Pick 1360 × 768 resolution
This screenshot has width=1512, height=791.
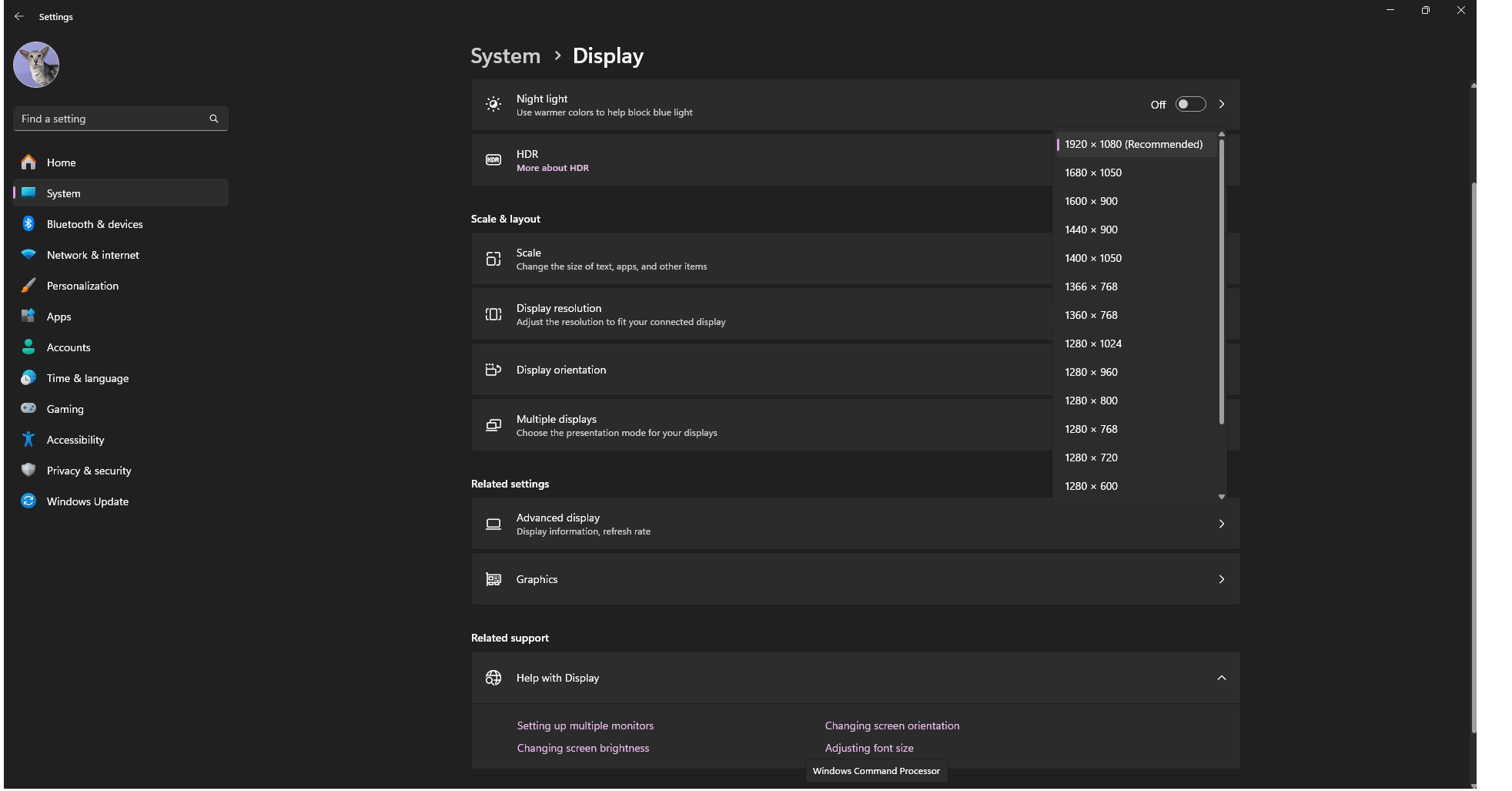pos(1136,315)
